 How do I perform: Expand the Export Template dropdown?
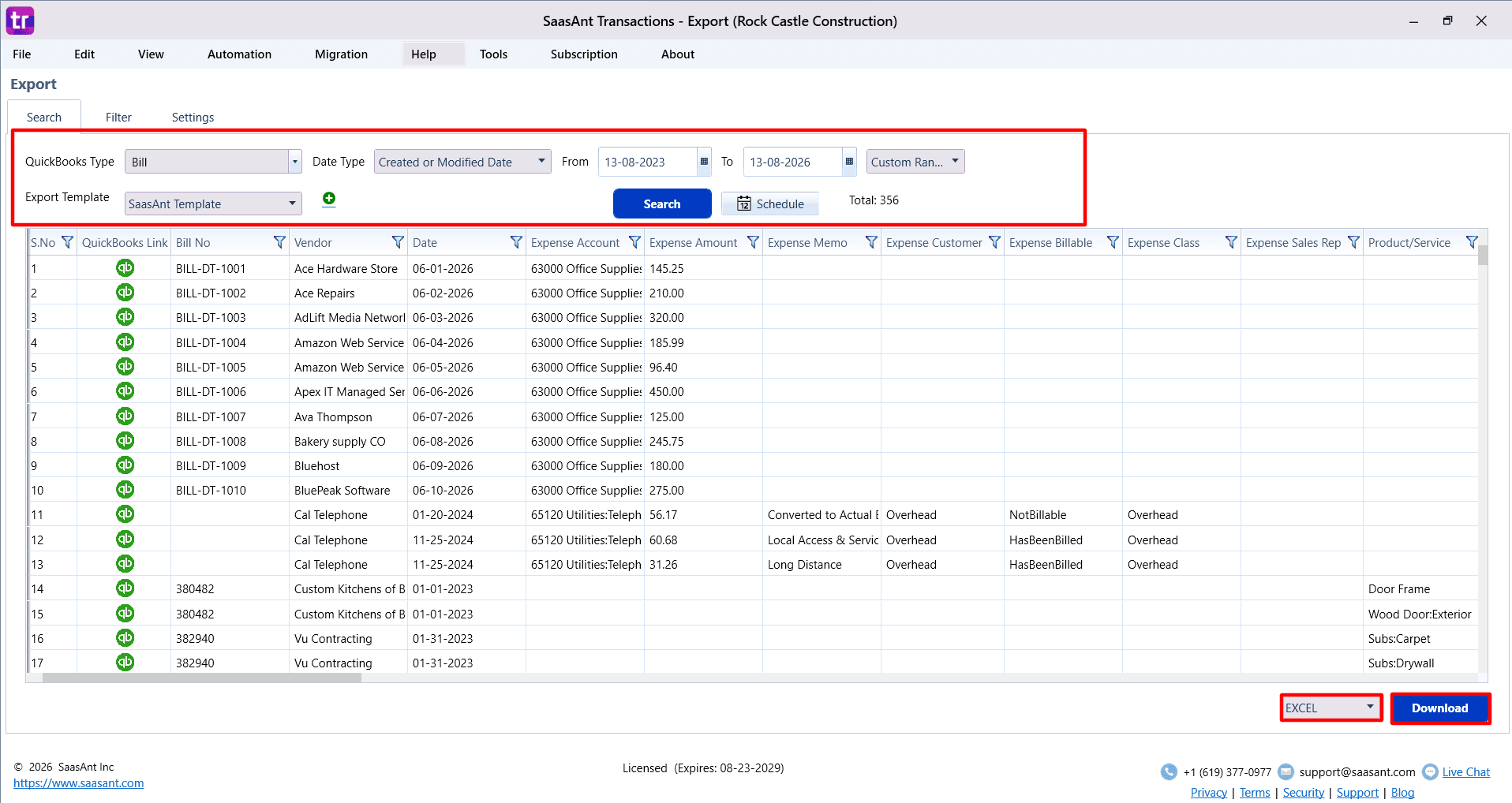point(292,204)
